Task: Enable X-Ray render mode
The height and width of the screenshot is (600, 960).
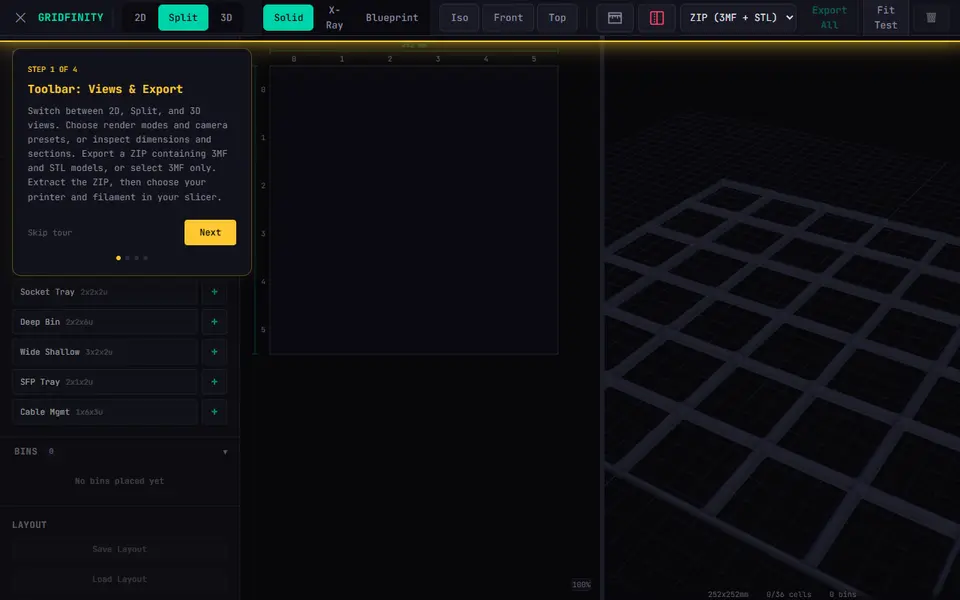Action: coord(334,18)
